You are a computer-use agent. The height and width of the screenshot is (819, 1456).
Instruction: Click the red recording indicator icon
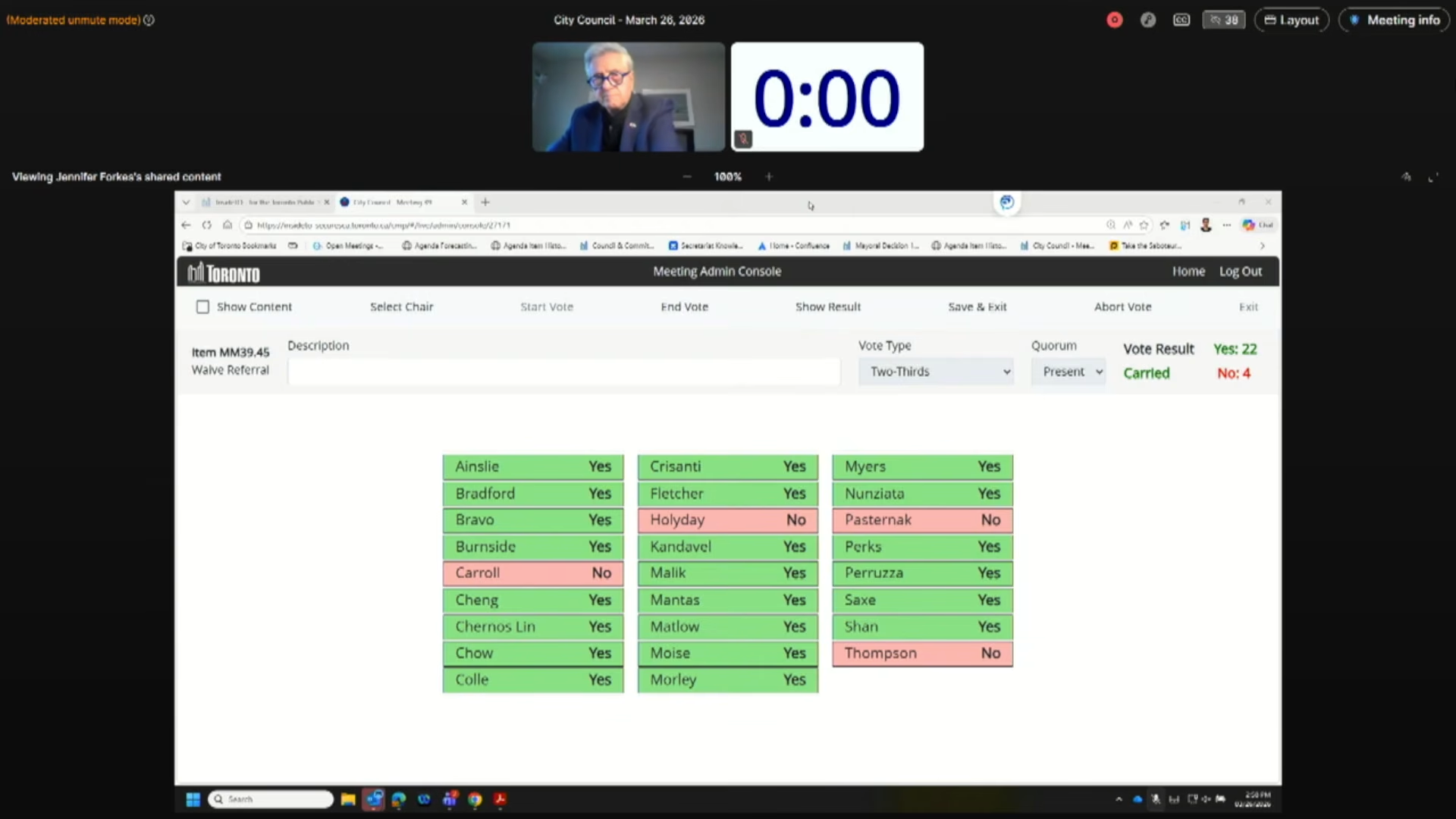pos(1114,20)
